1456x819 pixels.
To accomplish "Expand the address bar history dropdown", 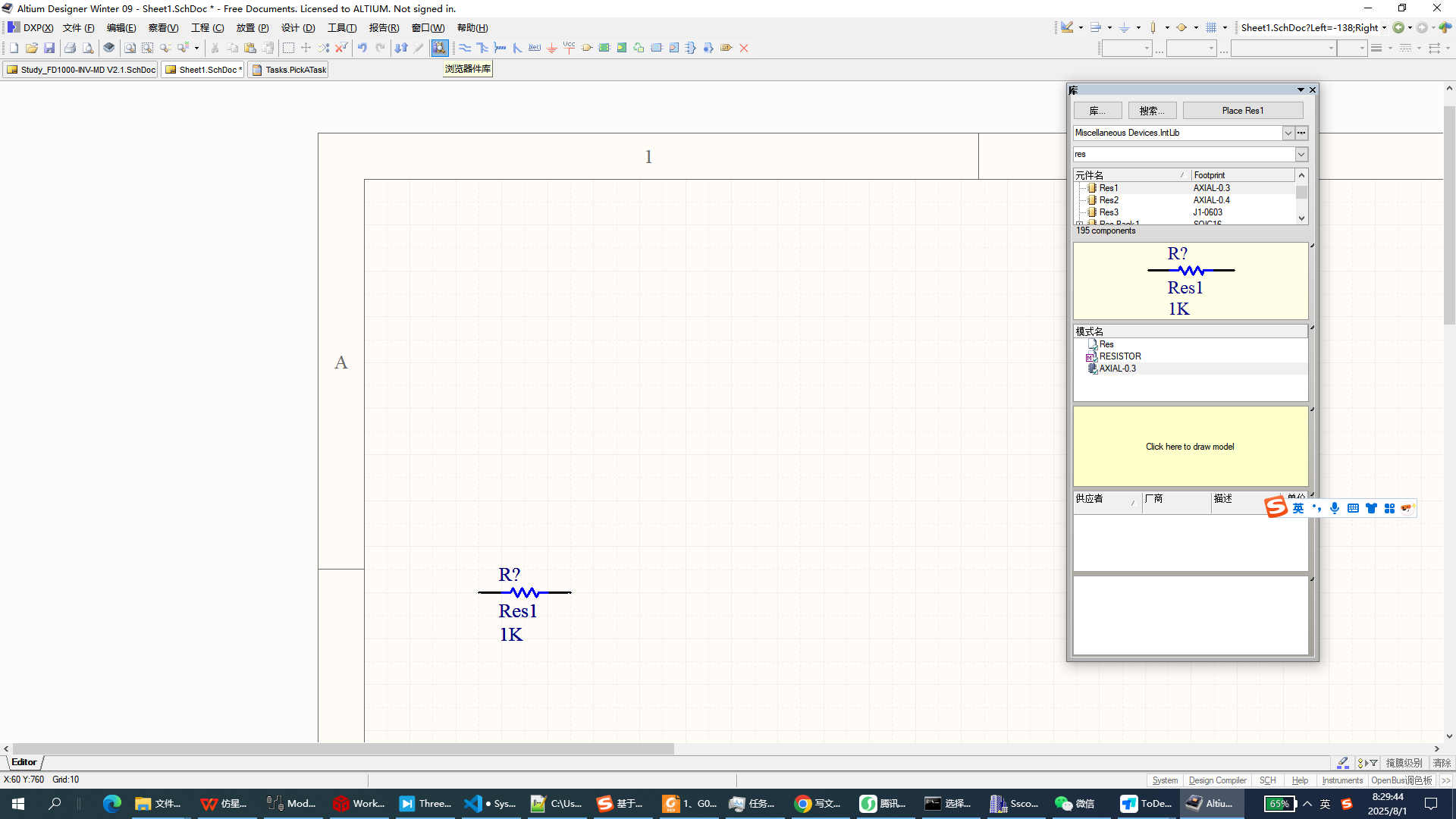I will coord(1384,27).
